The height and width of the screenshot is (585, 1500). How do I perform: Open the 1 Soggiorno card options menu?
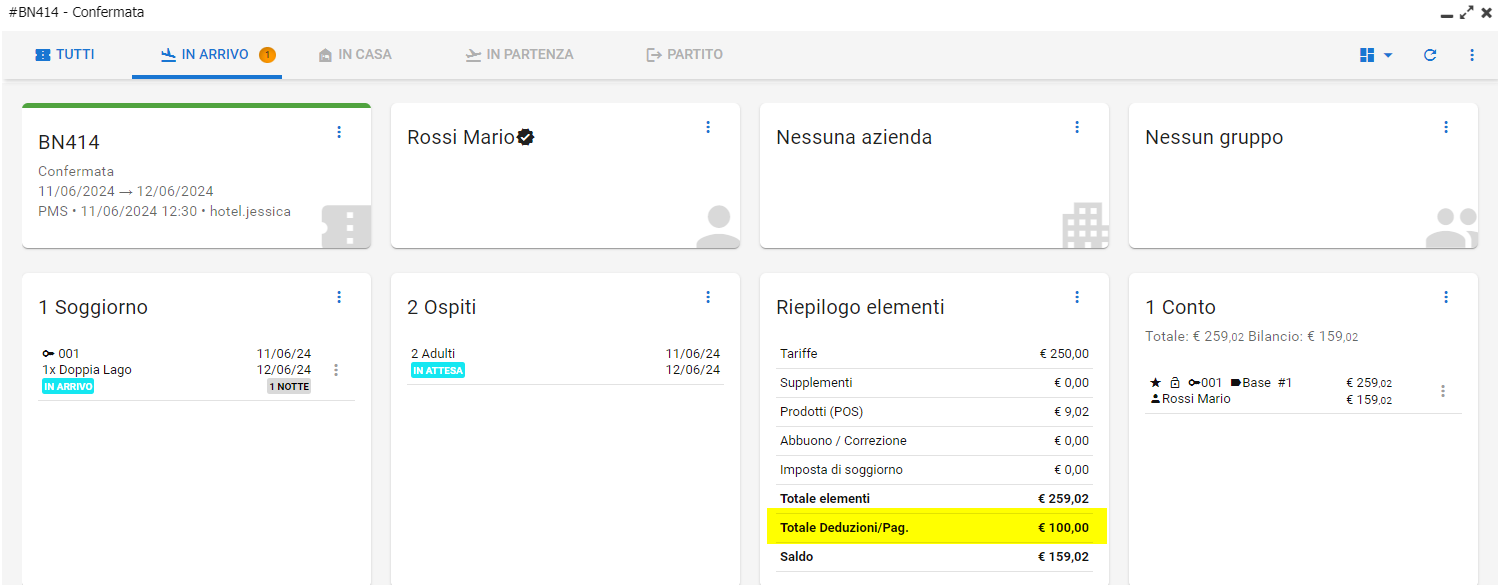pos(339,297)
